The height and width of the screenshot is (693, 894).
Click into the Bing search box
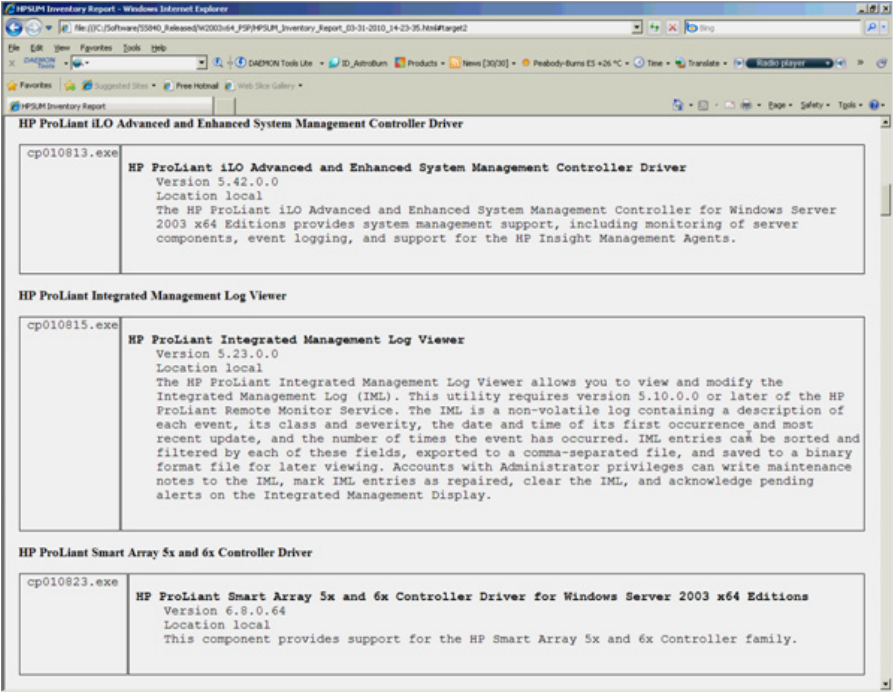(780, 28)
